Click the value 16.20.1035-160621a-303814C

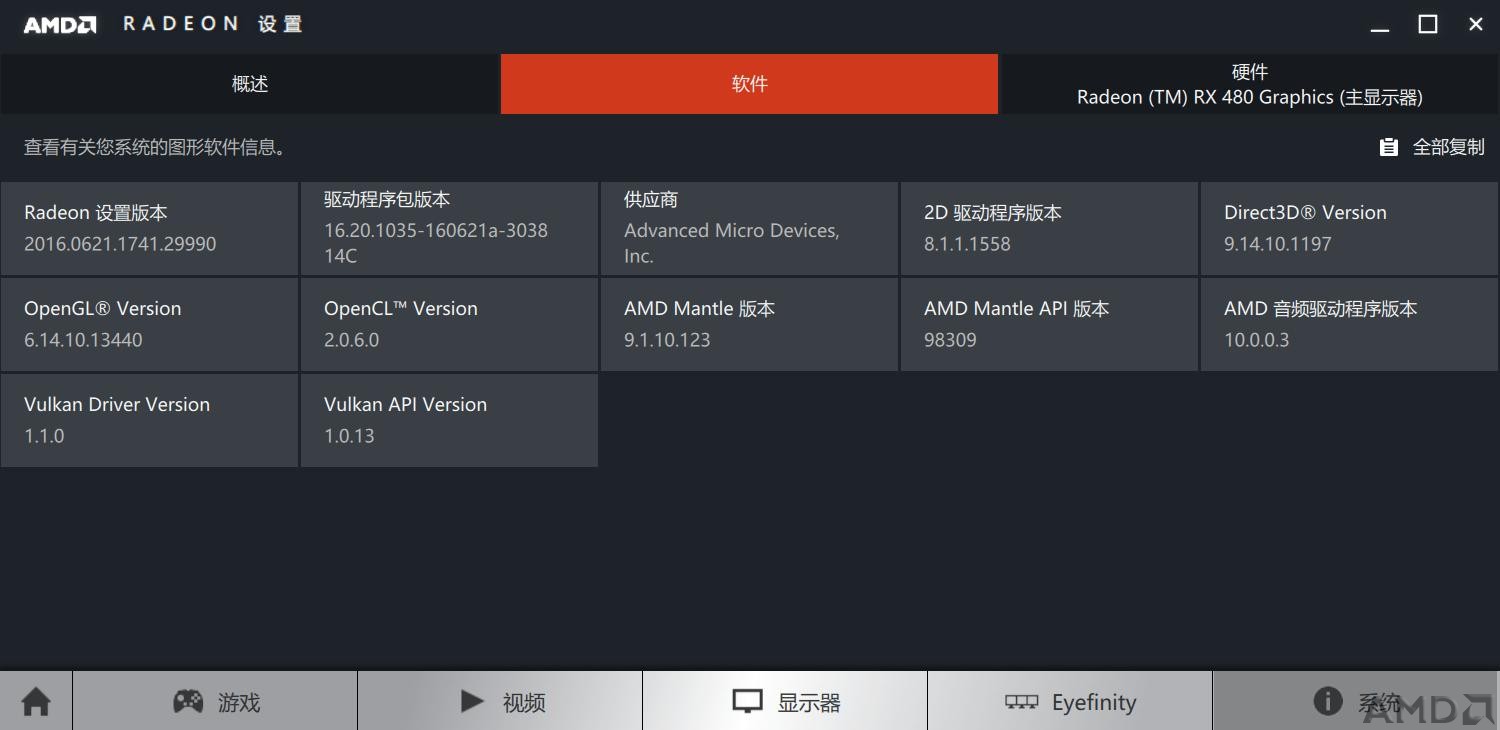tap(436, 243)
